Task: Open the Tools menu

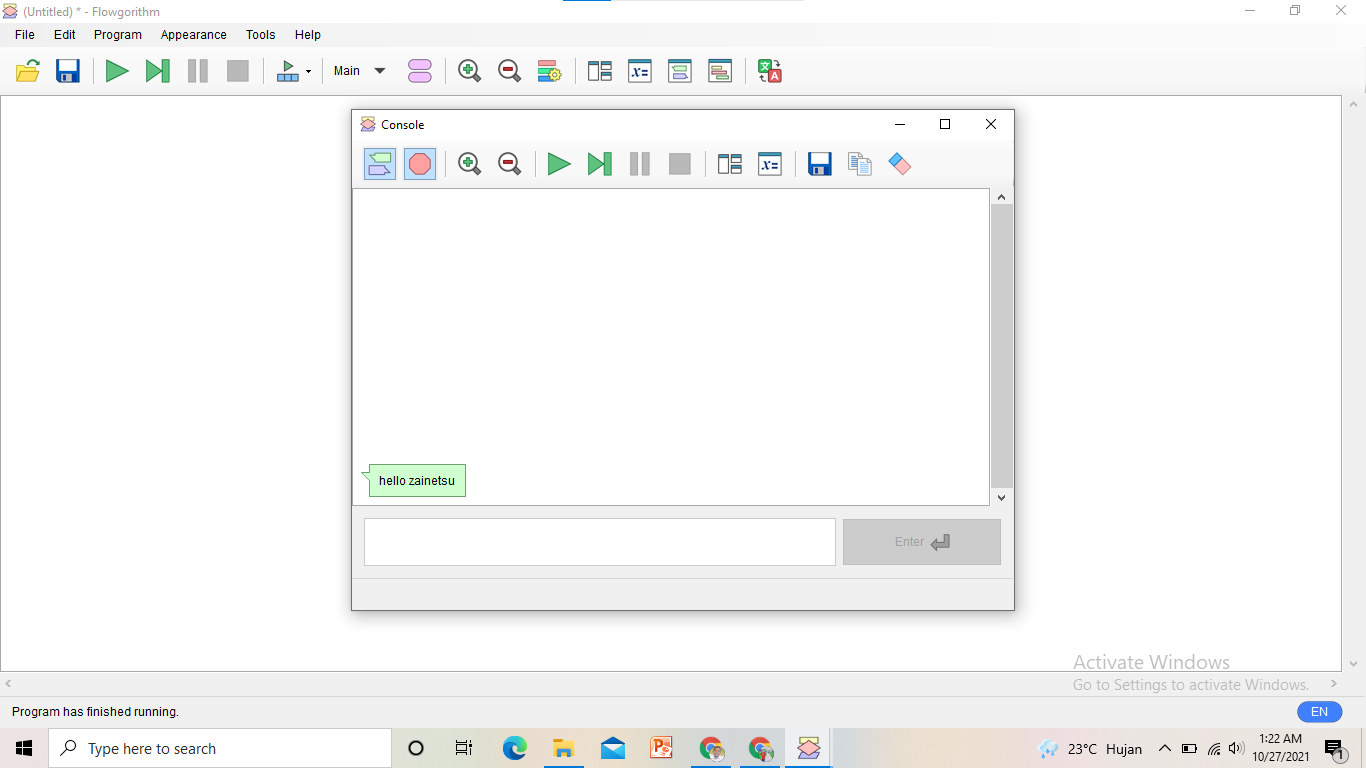Action: (x=260, y=34)
